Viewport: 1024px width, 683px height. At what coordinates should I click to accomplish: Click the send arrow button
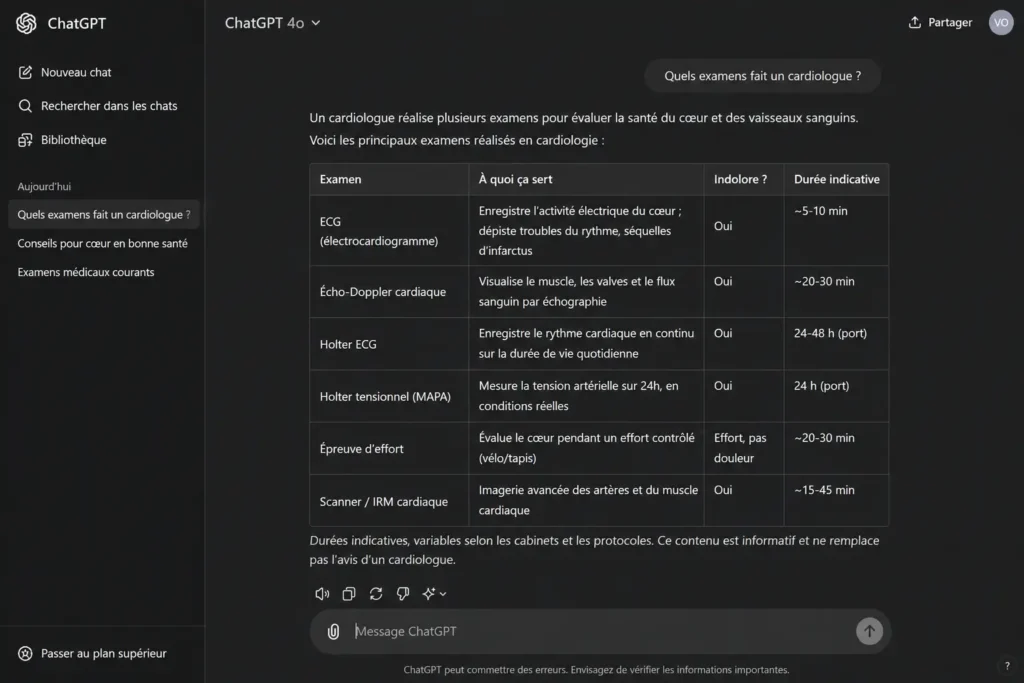(x=869, y=631)
